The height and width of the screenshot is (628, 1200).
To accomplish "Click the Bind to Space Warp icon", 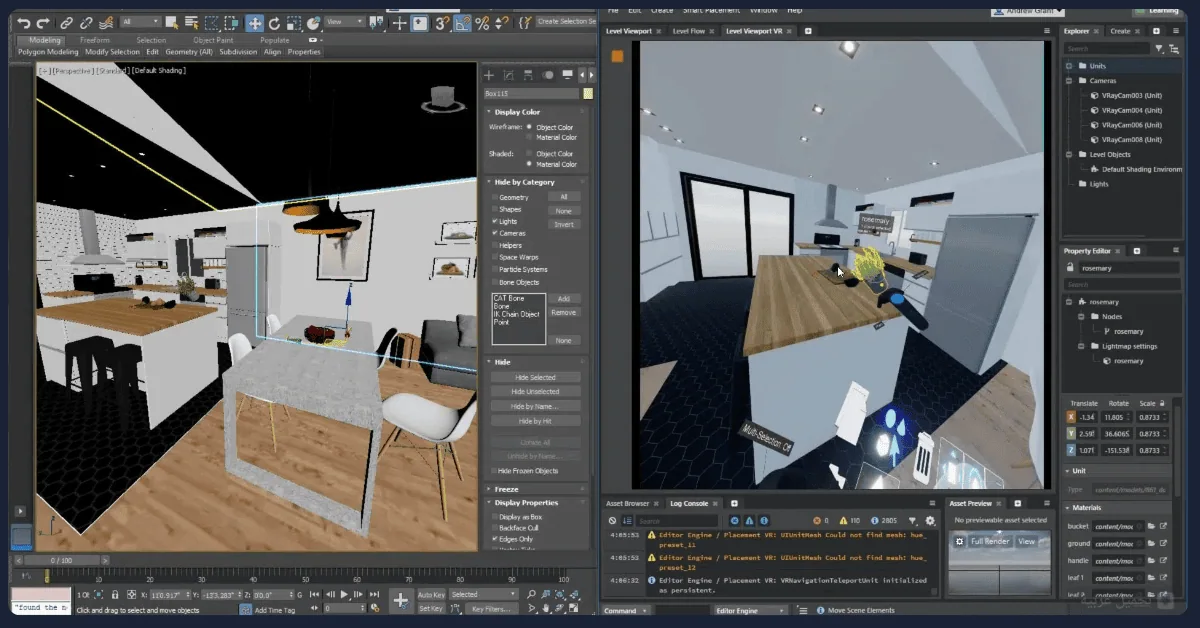I will click(x=107, y=22).
